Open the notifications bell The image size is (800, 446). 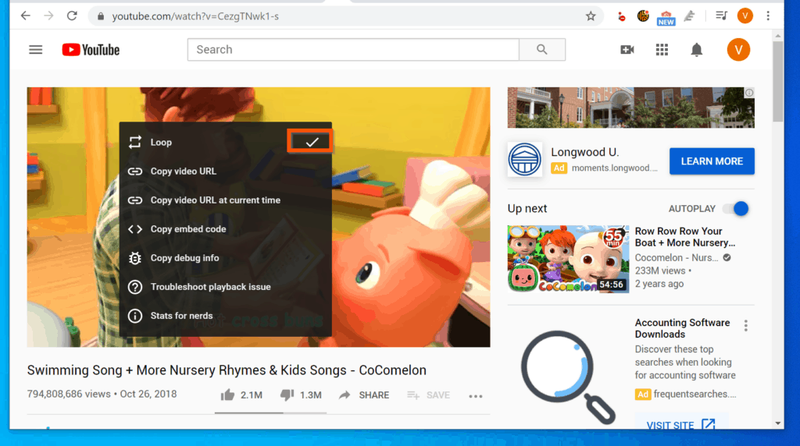696,49
